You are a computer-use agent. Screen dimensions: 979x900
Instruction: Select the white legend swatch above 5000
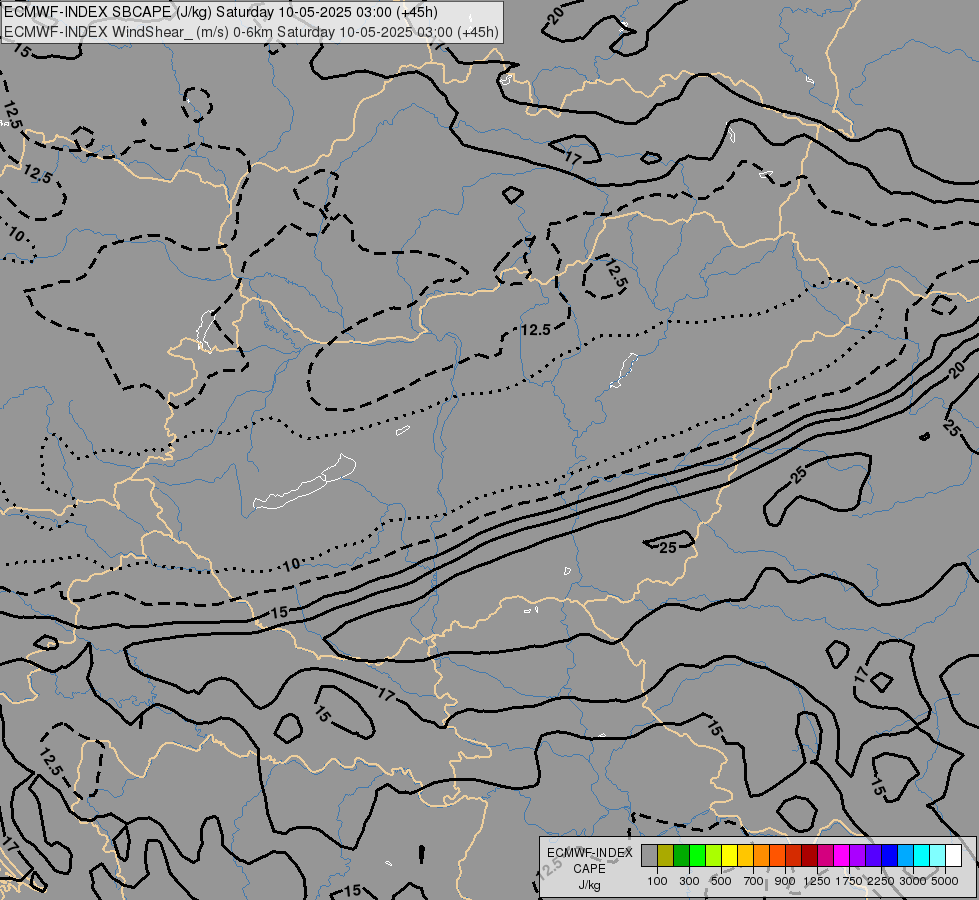pyautogui.click(x=953, y=855)
